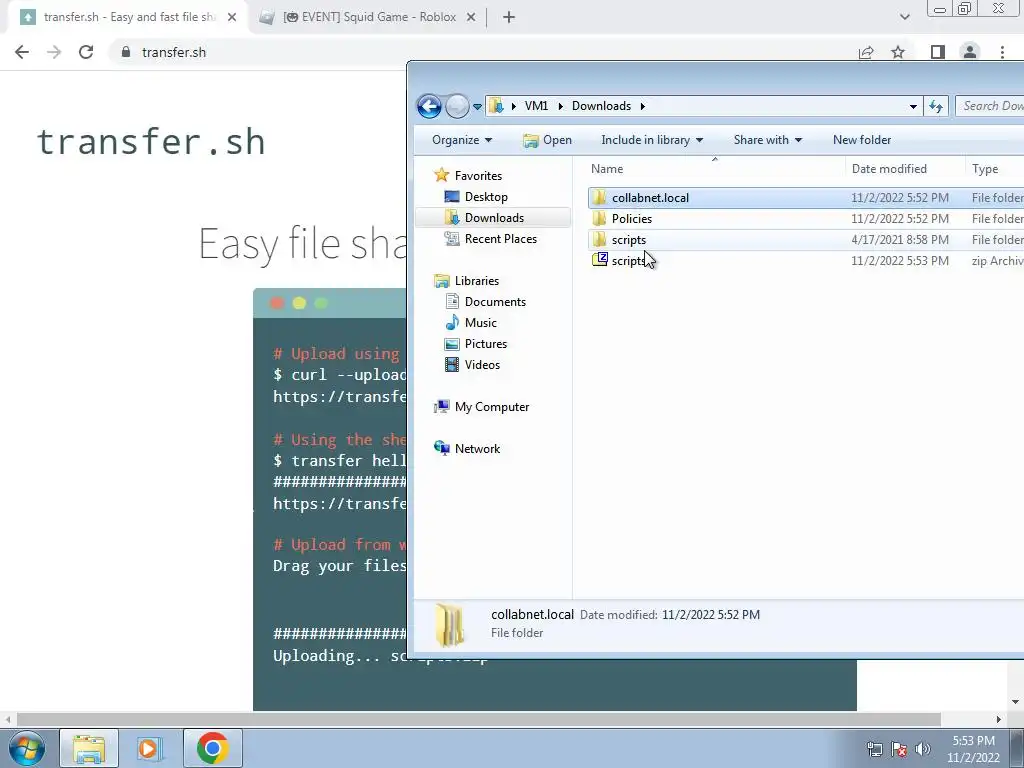
Task: Close the Squid Game Roblox tab
Action: click(x=471, y=17)
